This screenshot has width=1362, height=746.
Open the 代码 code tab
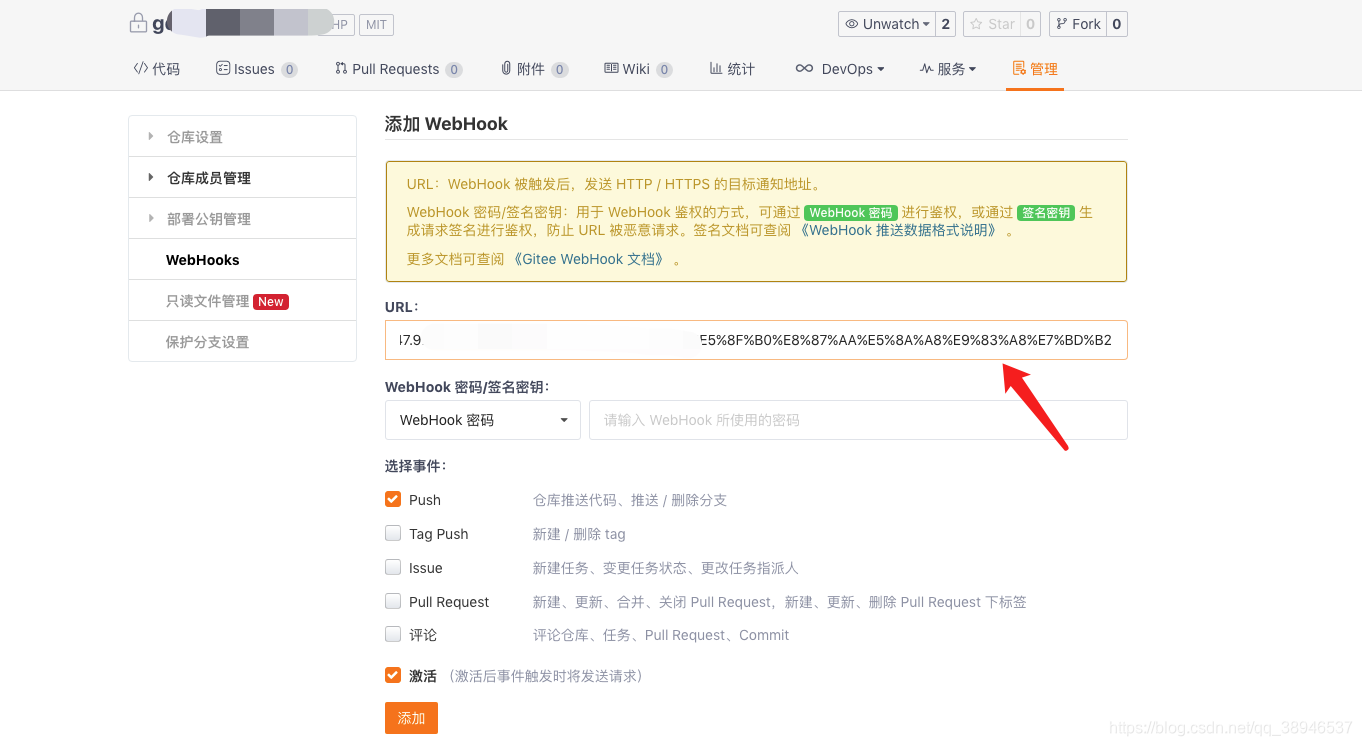[157, 69]
